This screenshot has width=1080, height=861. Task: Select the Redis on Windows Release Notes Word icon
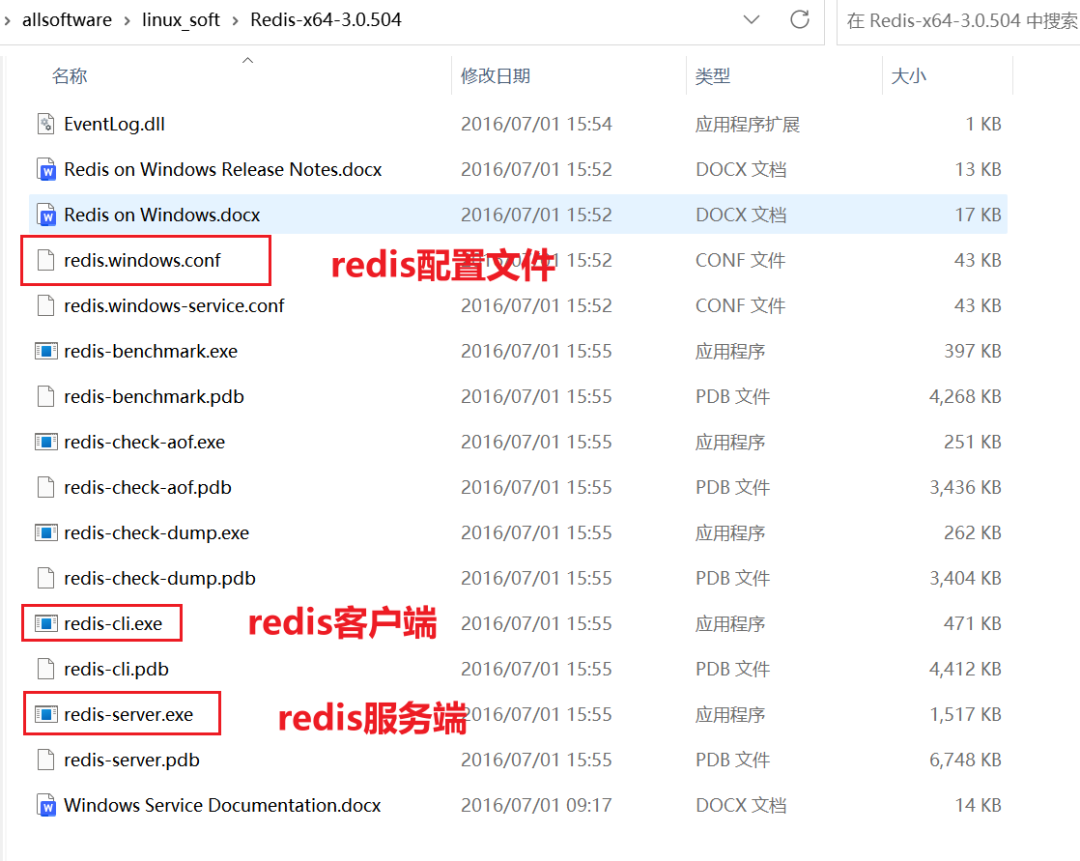[x=45, y=169]
